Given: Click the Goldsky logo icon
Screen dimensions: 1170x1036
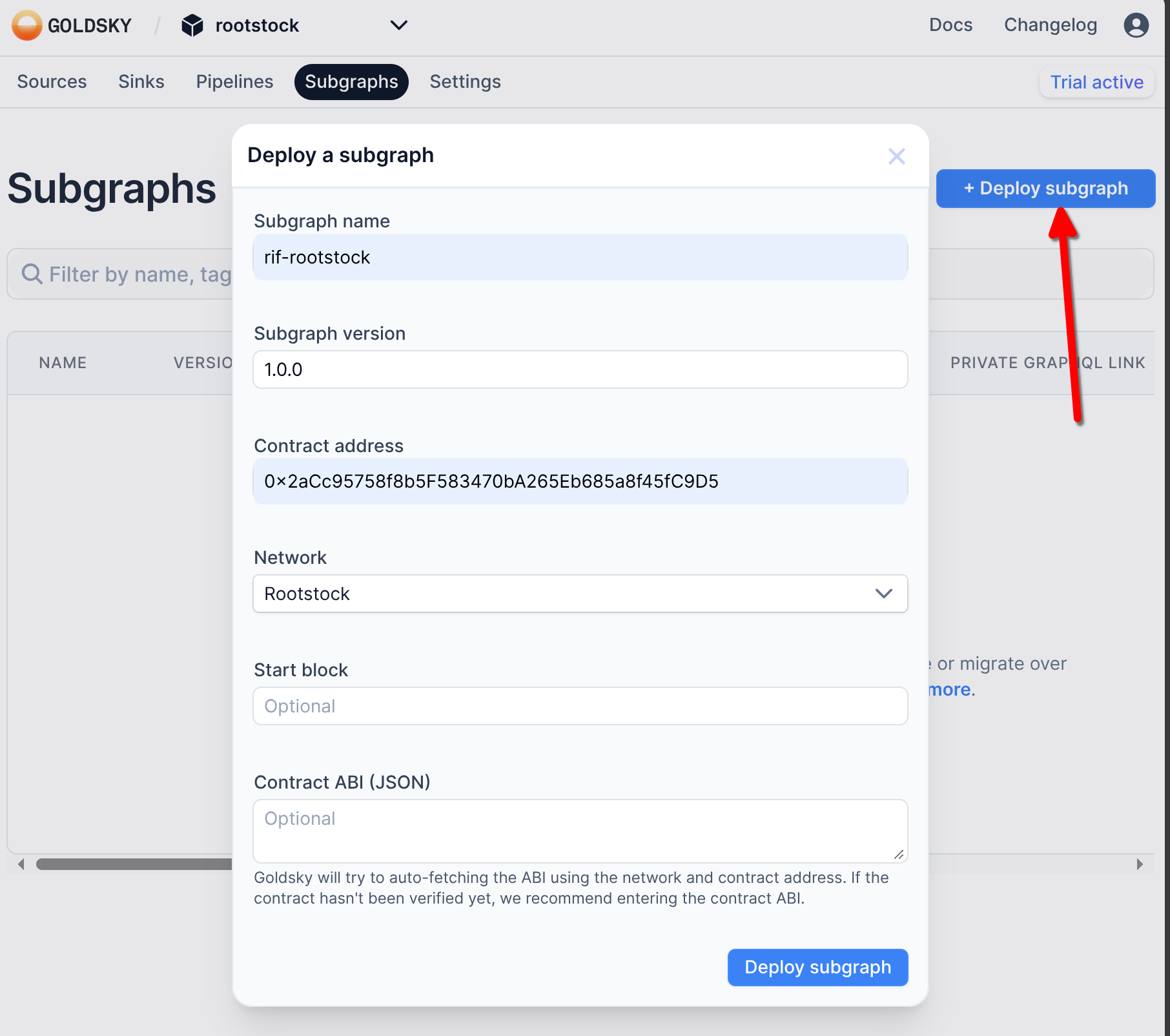Looking at the screenshot, I should pos(27,25).
